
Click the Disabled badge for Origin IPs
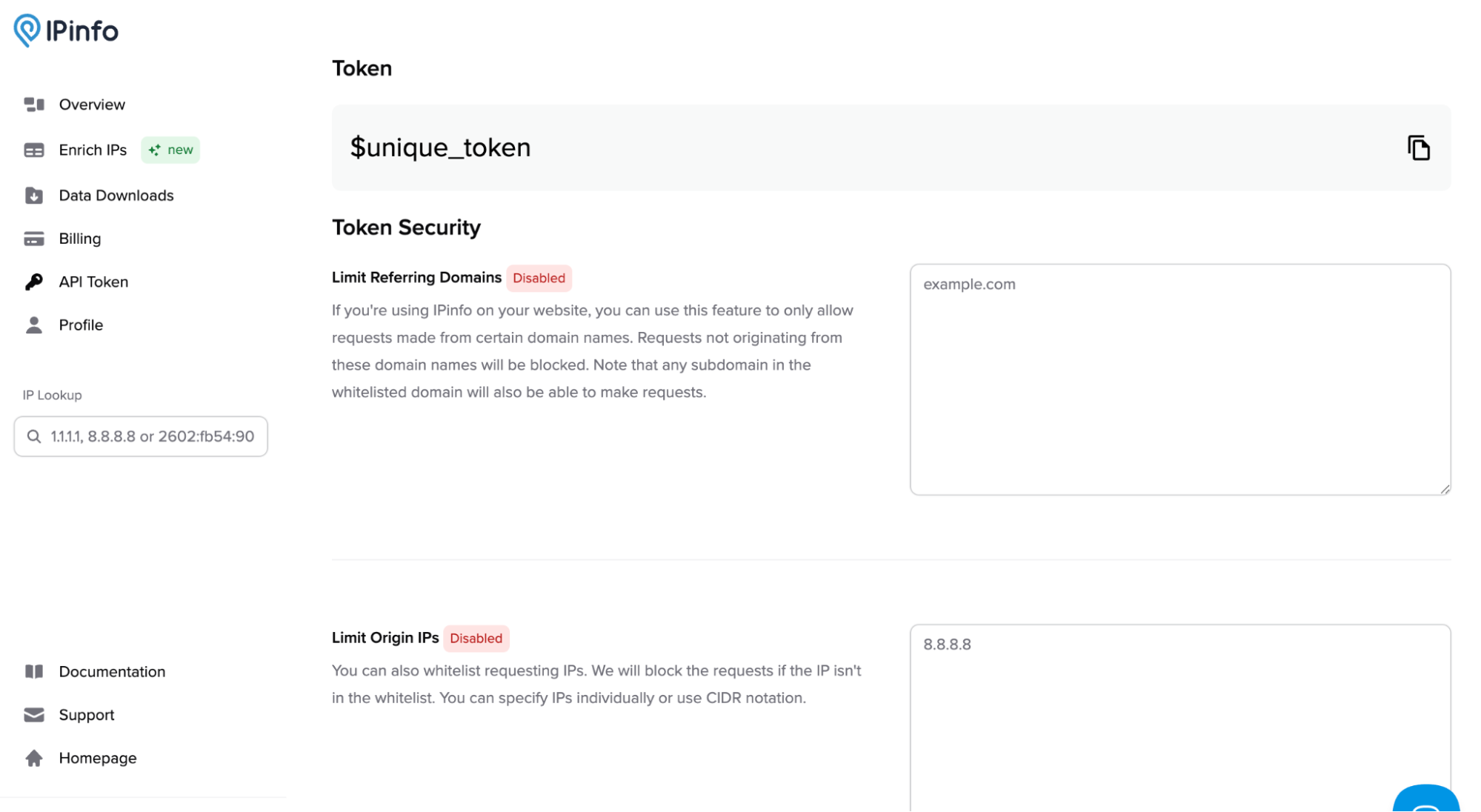(x=476, y=639)
